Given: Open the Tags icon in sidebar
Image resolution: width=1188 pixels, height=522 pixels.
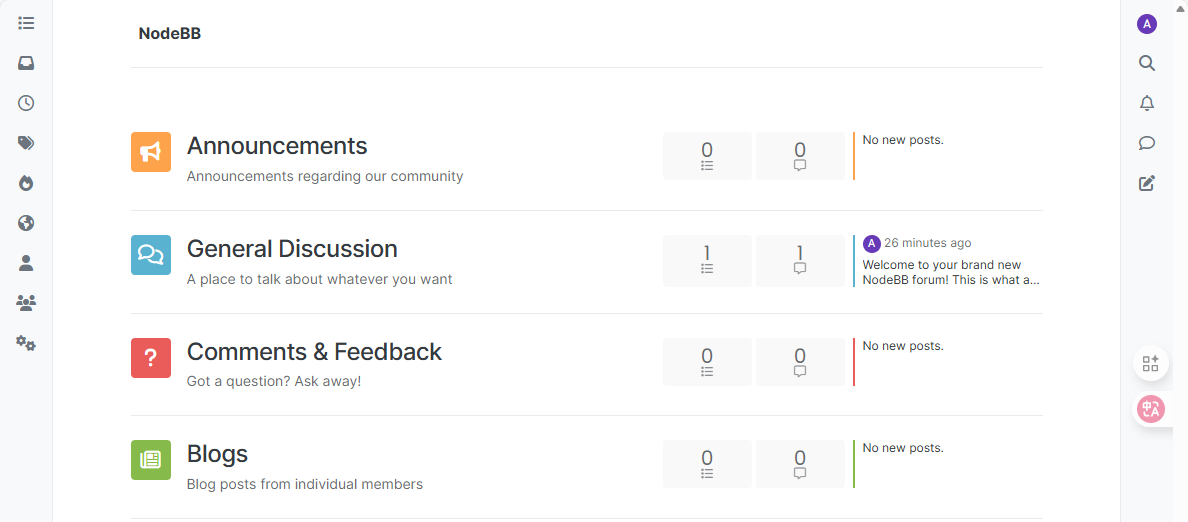Looking at the screenshot, I should pyautogui.click(x=26, y=143).
